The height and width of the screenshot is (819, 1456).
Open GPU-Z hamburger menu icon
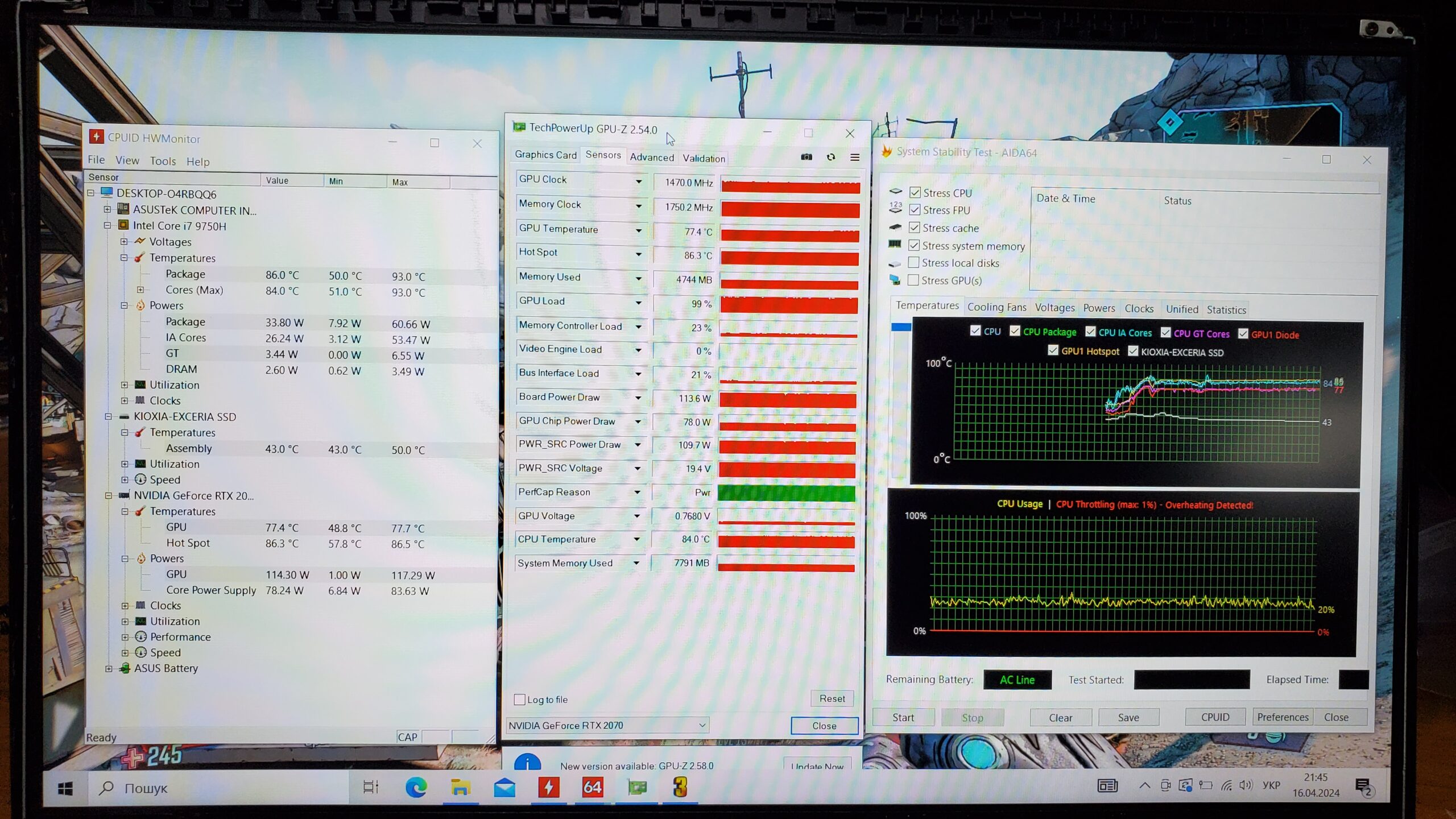pyautogui.click(x=855, y=158)
